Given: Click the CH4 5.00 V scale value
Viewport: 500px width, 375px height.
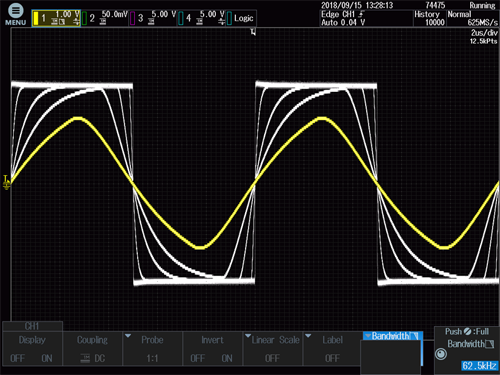Looking at the screenshot, I should [x=212, y=14].
